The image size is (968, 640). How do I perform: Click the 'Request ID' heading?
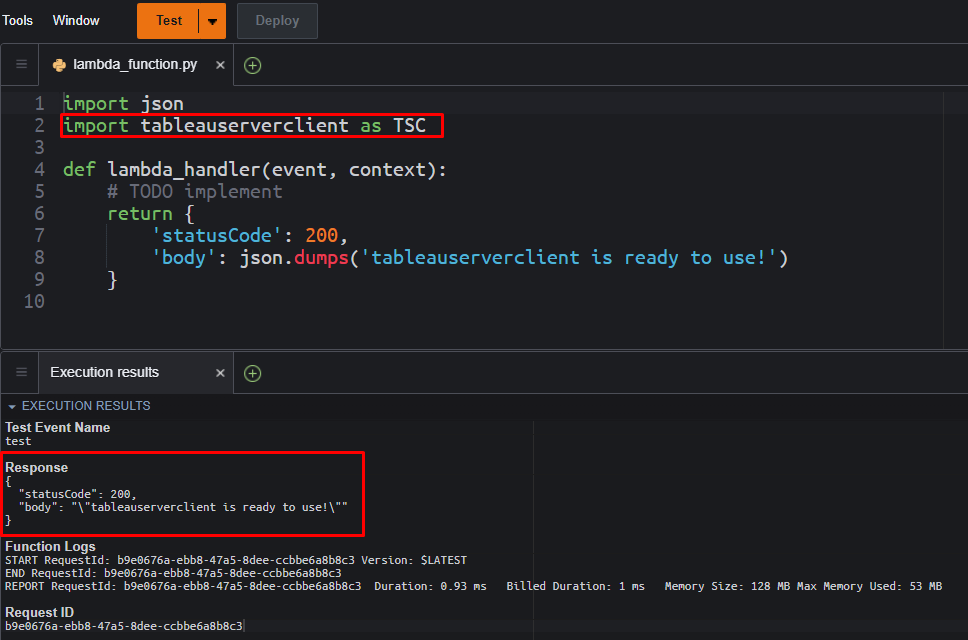coord(40,612)
